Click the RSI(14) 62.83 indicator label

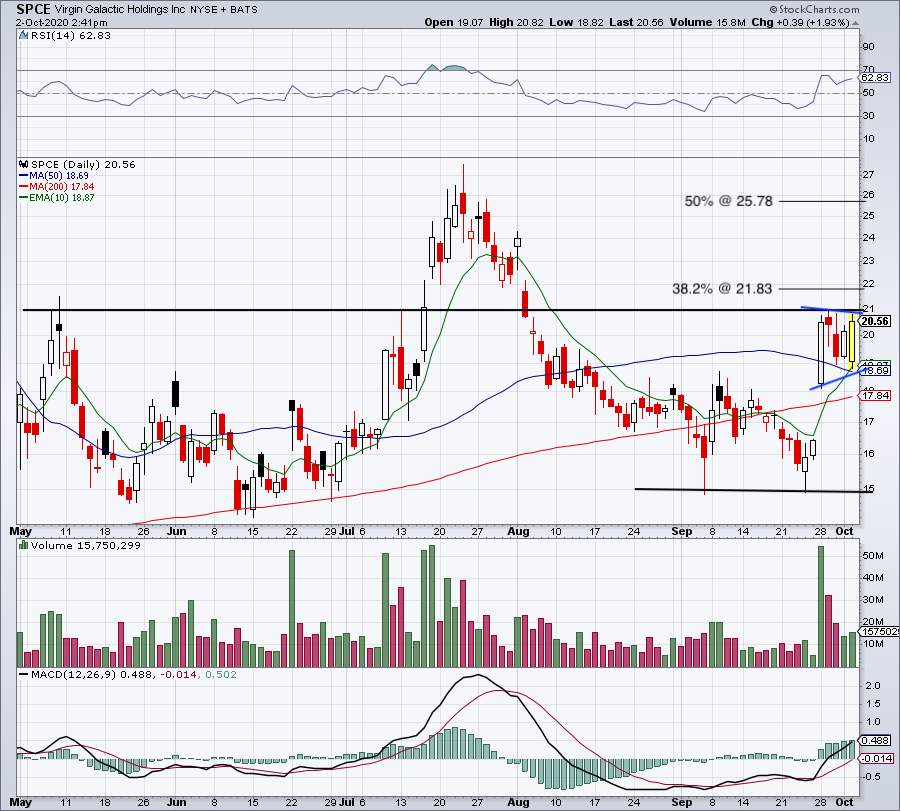(x=70, y=36)
